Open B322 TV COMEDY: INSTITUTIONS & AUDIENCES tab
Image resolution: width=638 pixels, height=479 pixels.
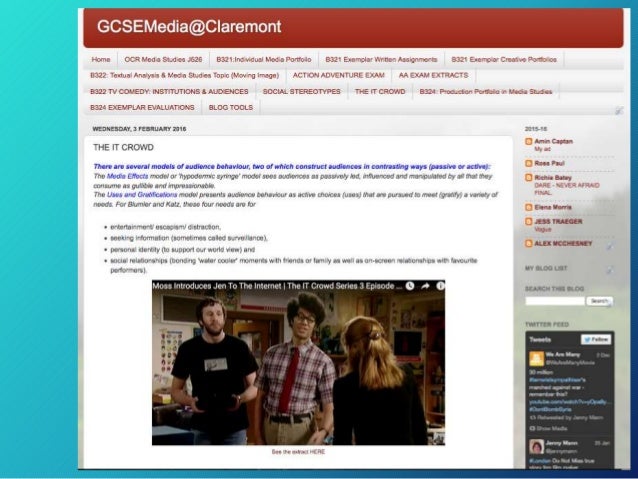coord(169,92)
